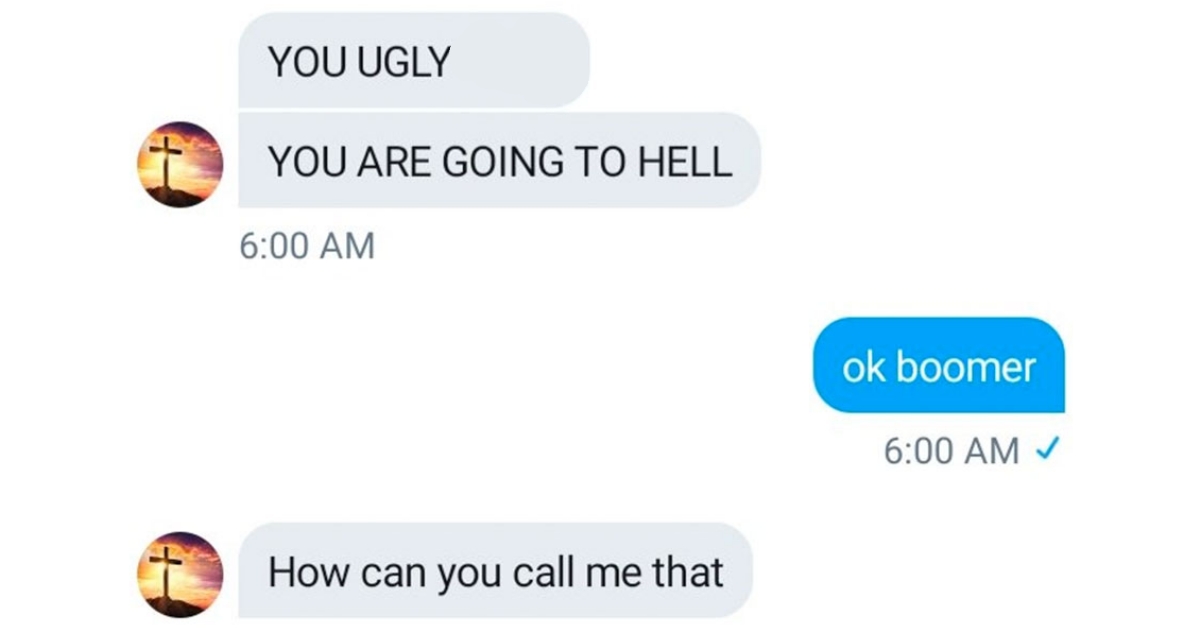Select the "How can you call me that" bubble

click(x=495, y=570)
